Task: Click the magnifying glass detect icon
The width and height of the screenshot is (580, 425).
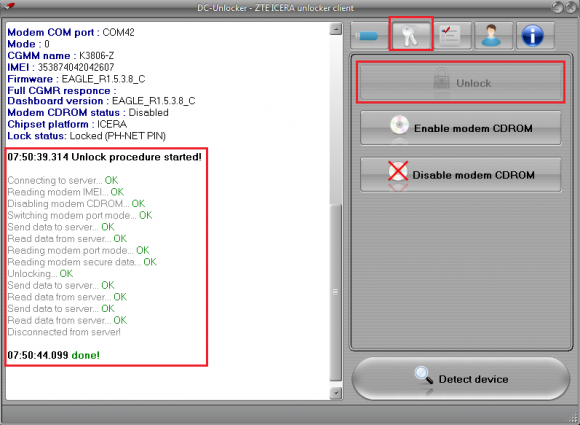Action: (x=424, y=375)
